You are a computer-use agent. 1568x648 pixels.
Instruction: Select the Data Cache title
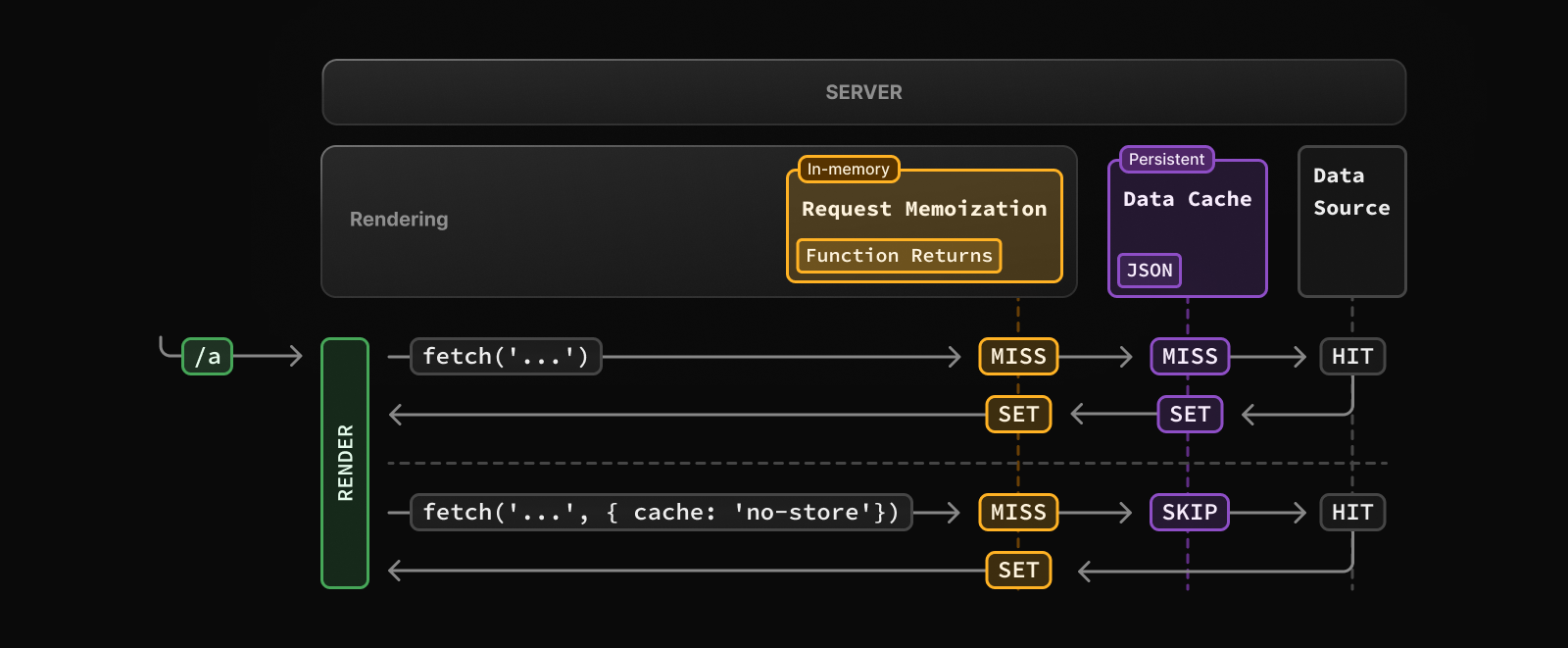tap(1187, 199)
